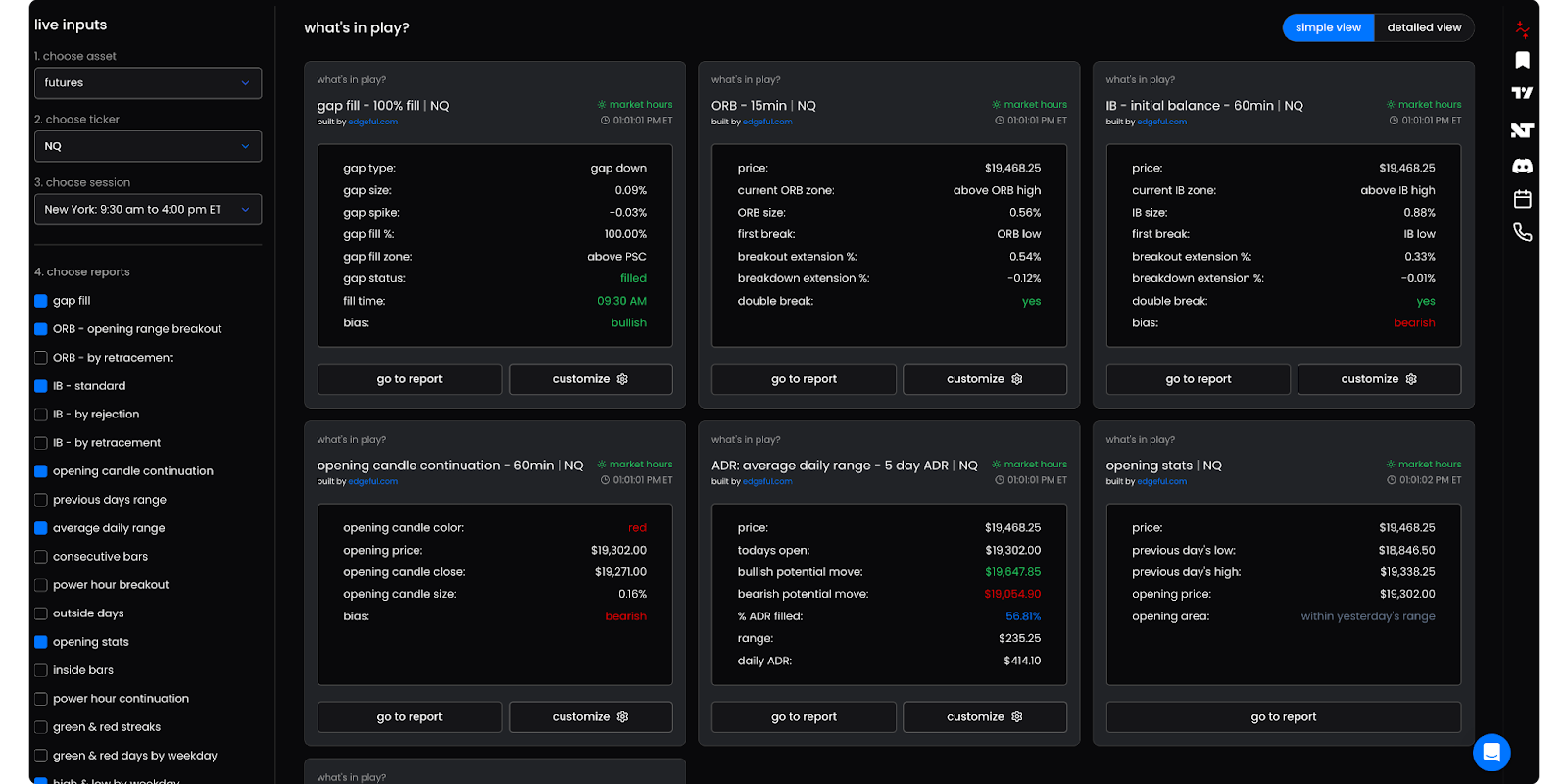This screenshot has width=1568, height=784.
Task: Follow edgeful.com link on gap fill card
Action: point(373,122)
